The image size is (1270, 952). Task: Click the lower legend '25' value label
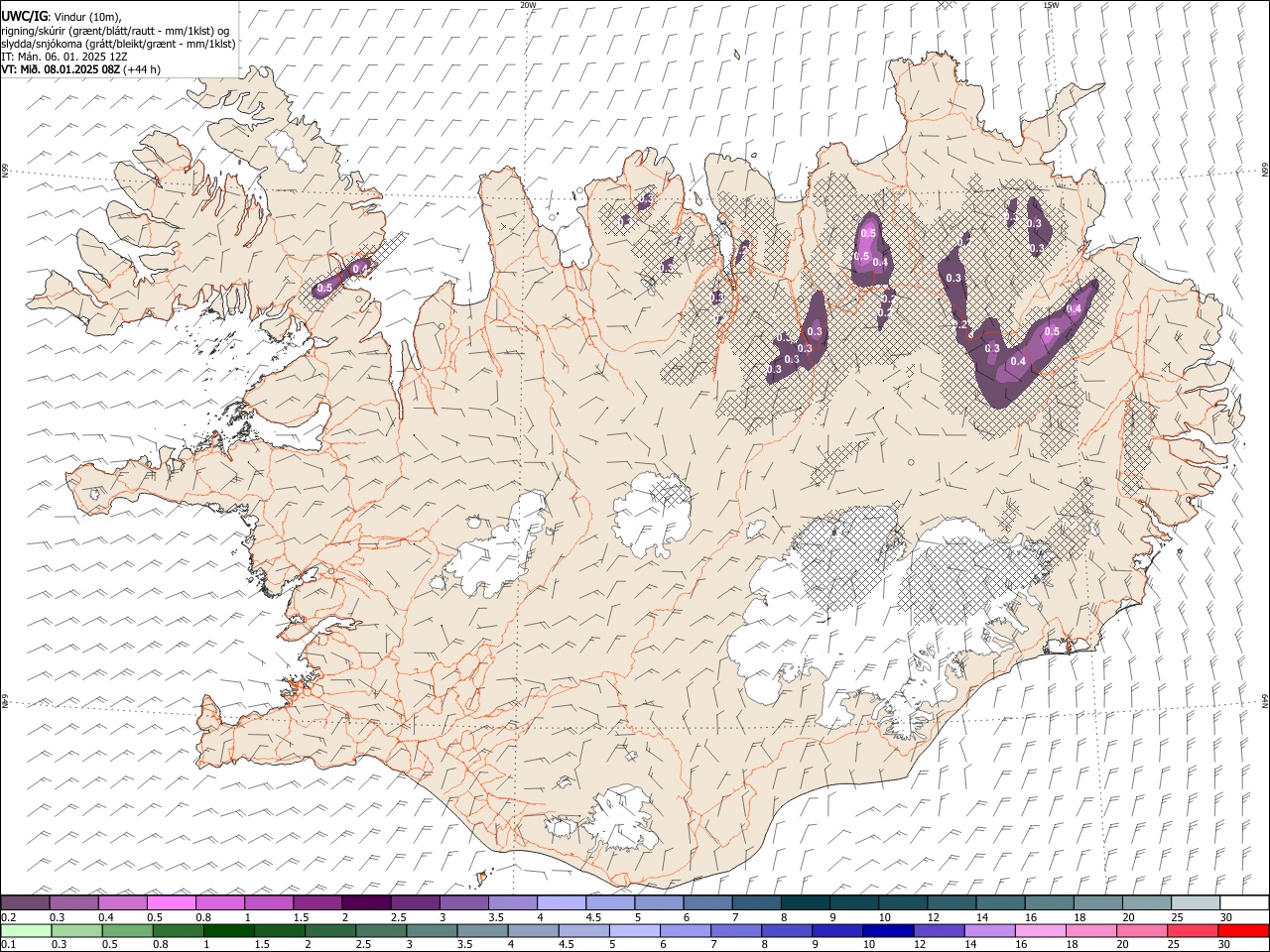tap(1175, 945)
